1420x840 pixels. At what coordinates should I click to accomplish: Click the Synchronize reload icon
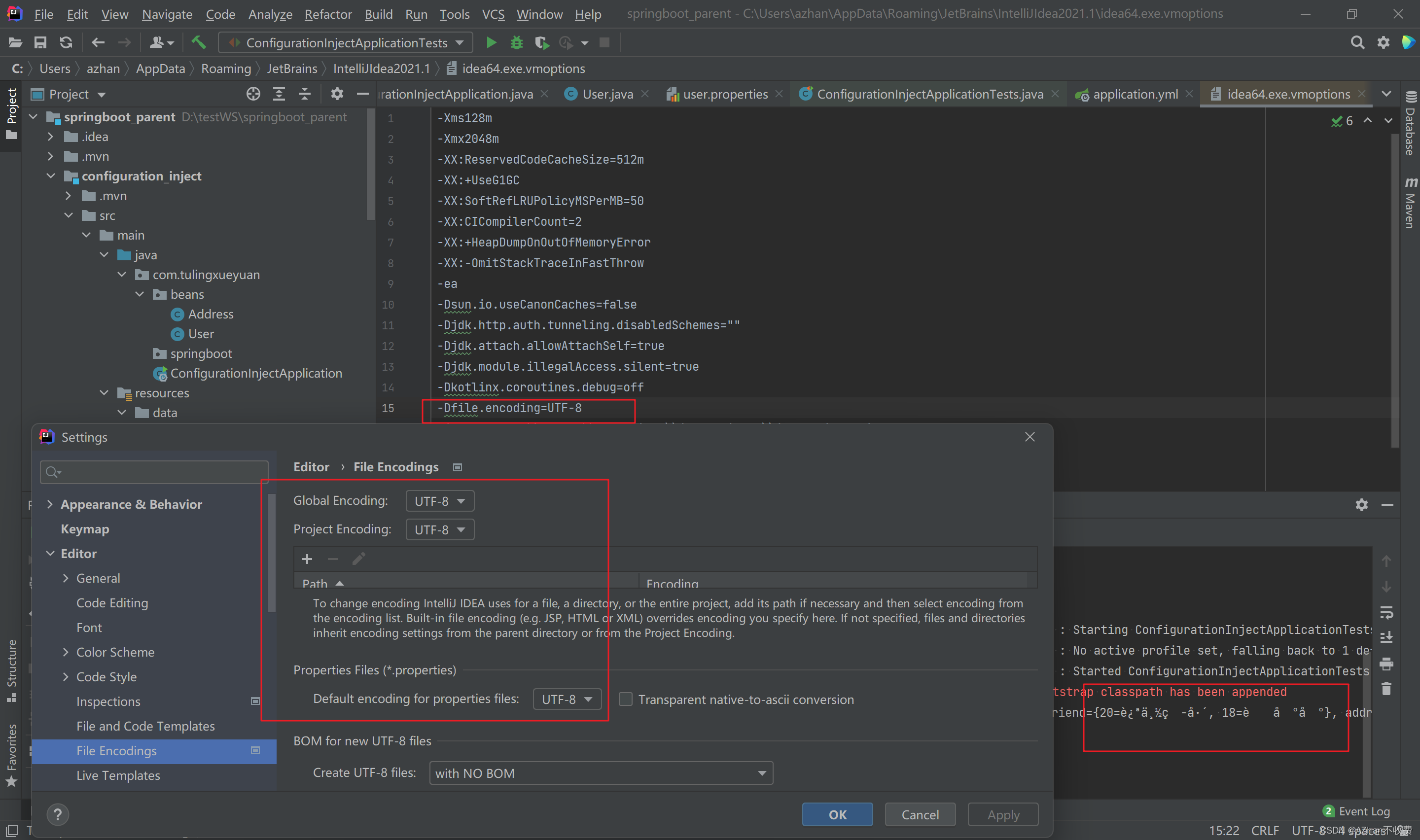click(66, 42)
